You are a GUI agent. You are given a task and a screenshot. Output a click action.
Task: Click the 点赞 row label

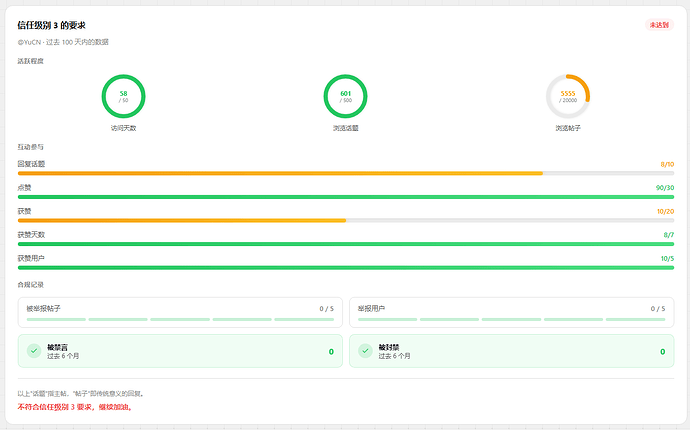tap(24, 187)
